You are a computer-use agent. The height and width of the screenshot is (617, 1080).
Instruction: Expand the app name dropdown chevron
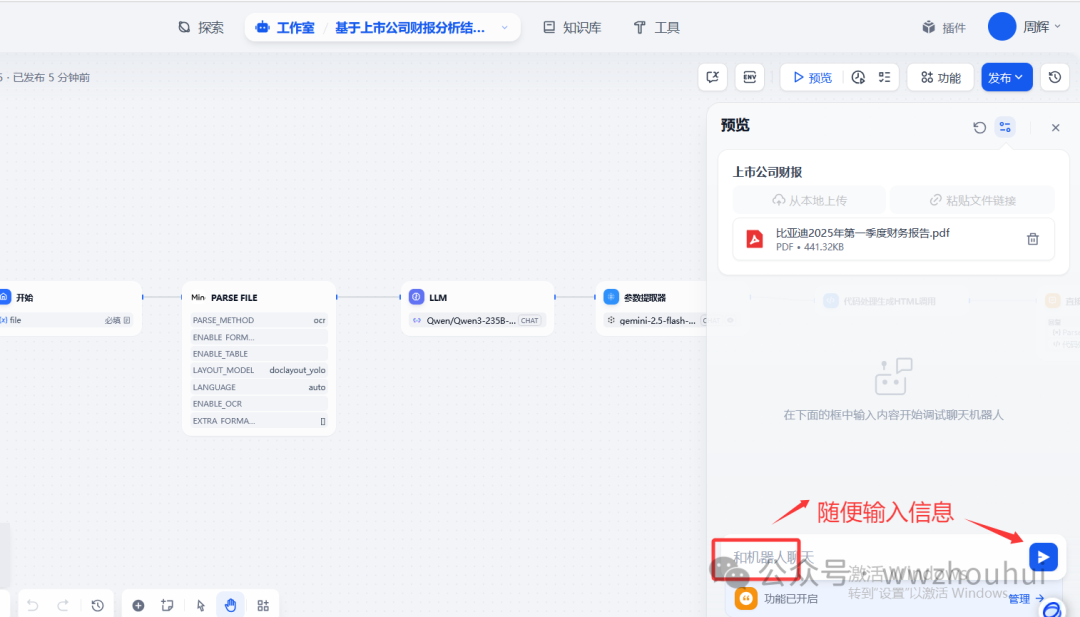[x=505, y=28]
